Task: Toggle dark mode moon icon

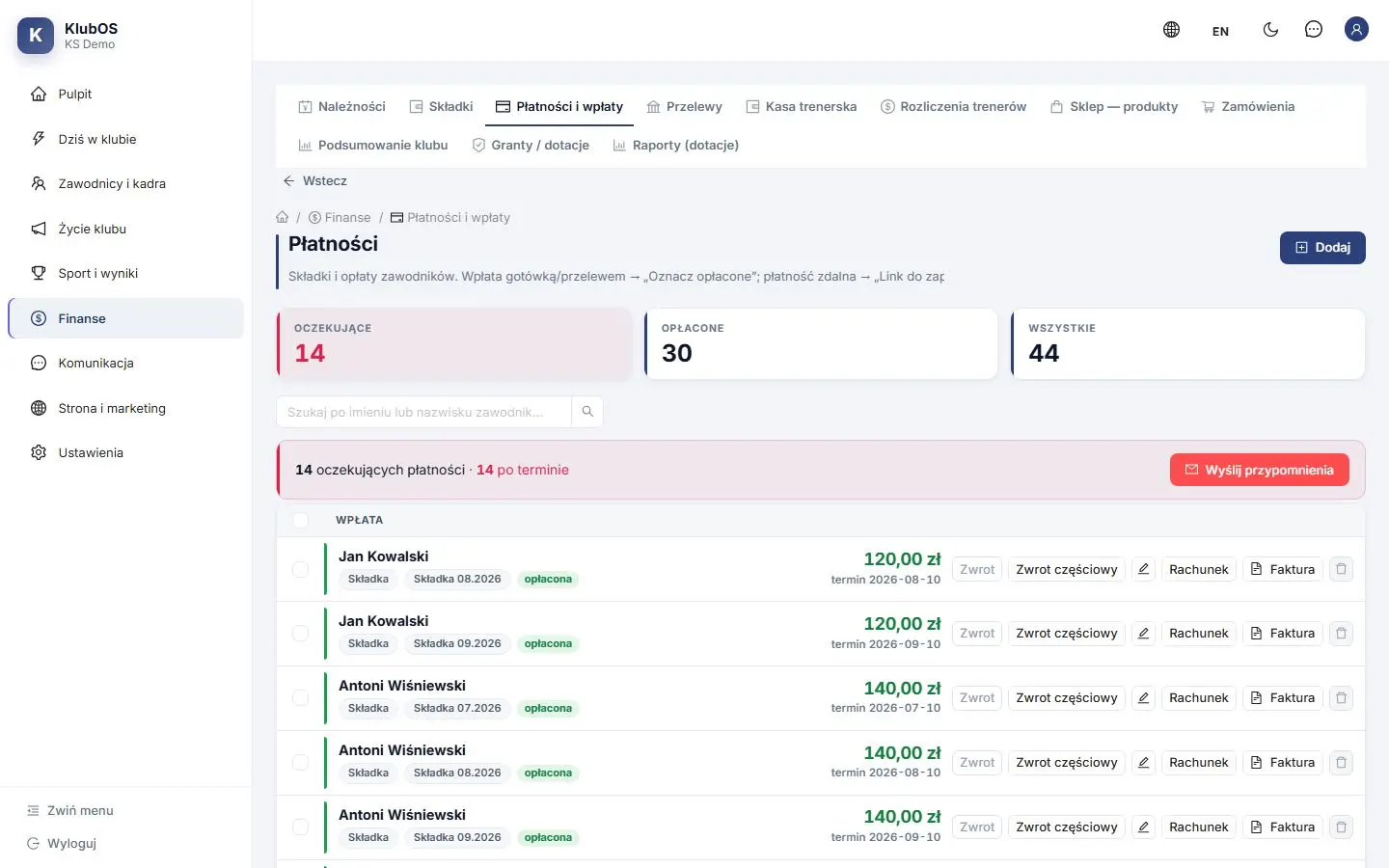Action: coord(1270,30)
